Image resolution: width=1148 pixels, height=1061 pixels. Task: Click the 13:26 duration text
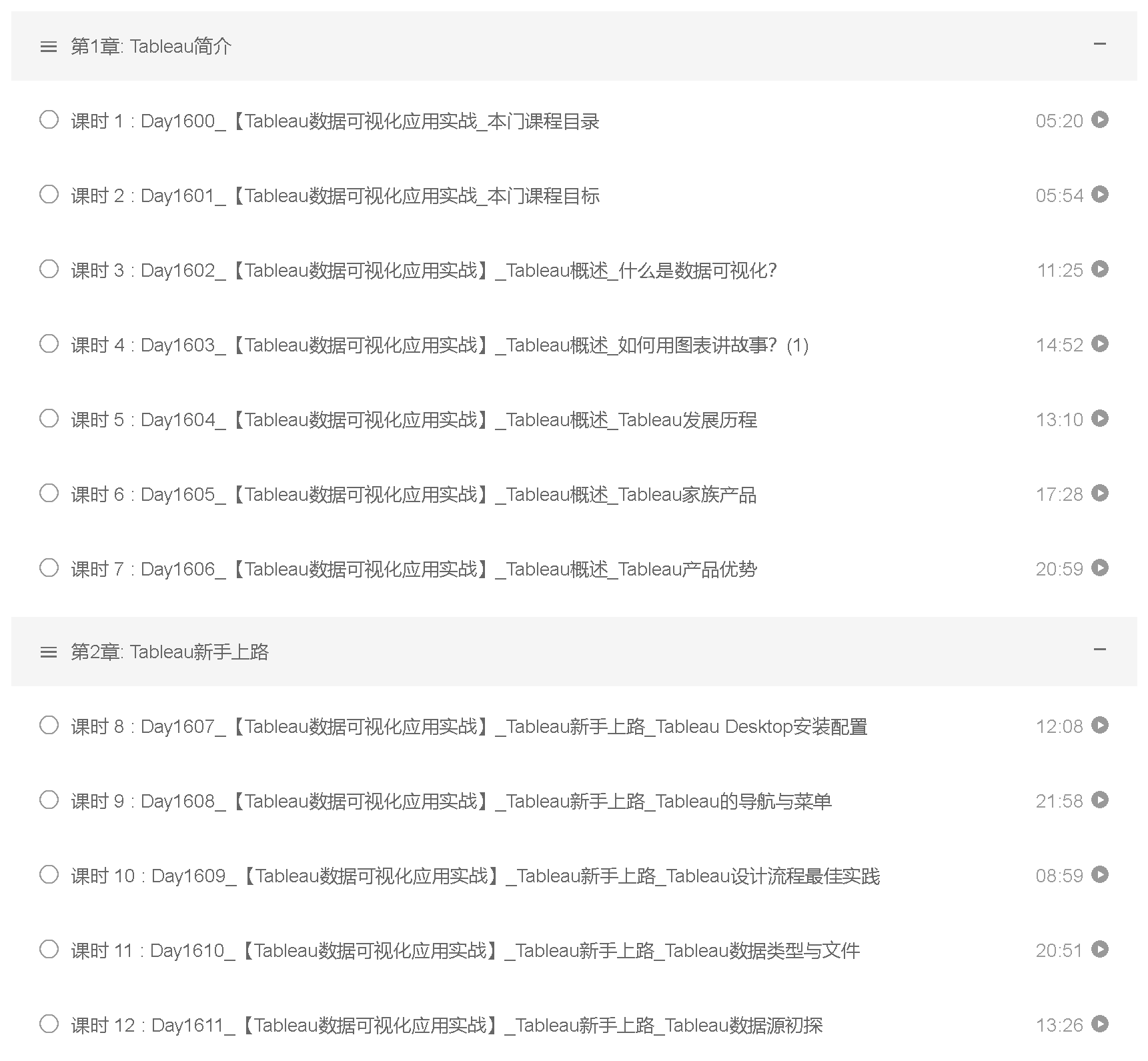click(x=1059, y=1025)
